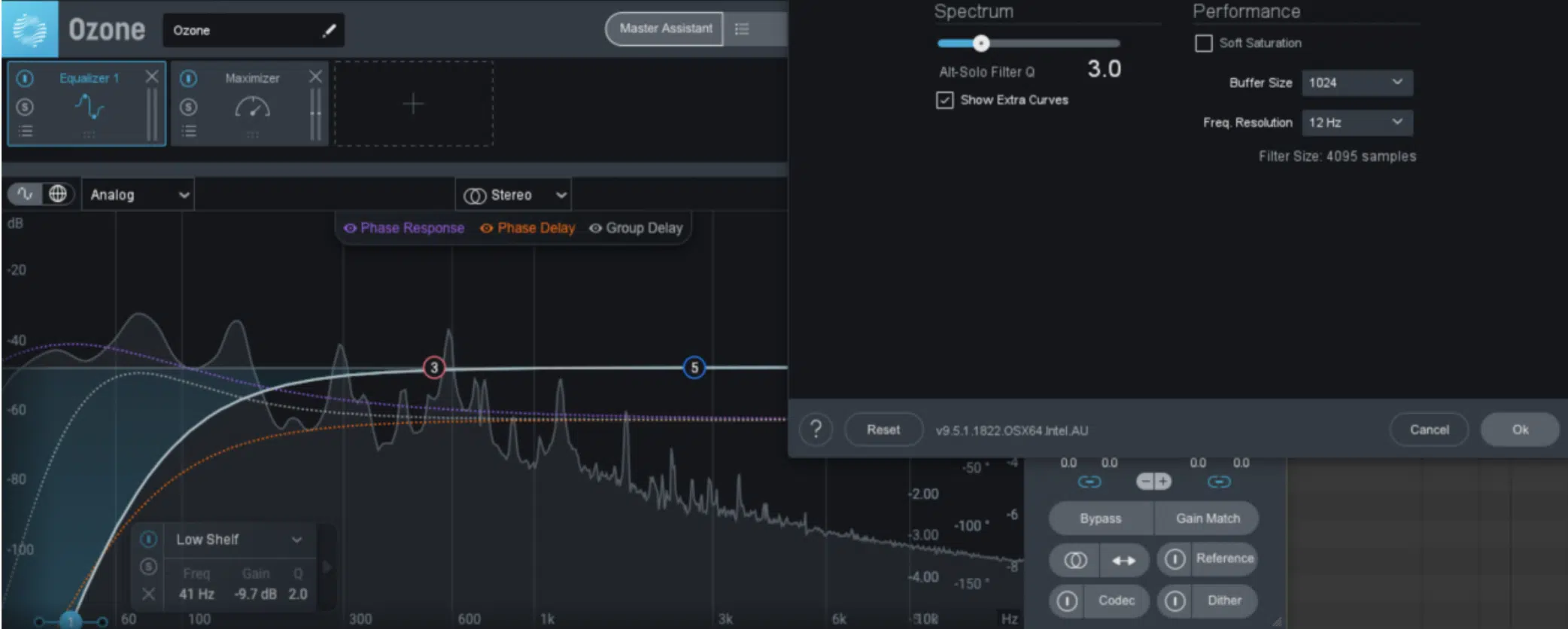Toggle the Reference power button

[1174, 559]
